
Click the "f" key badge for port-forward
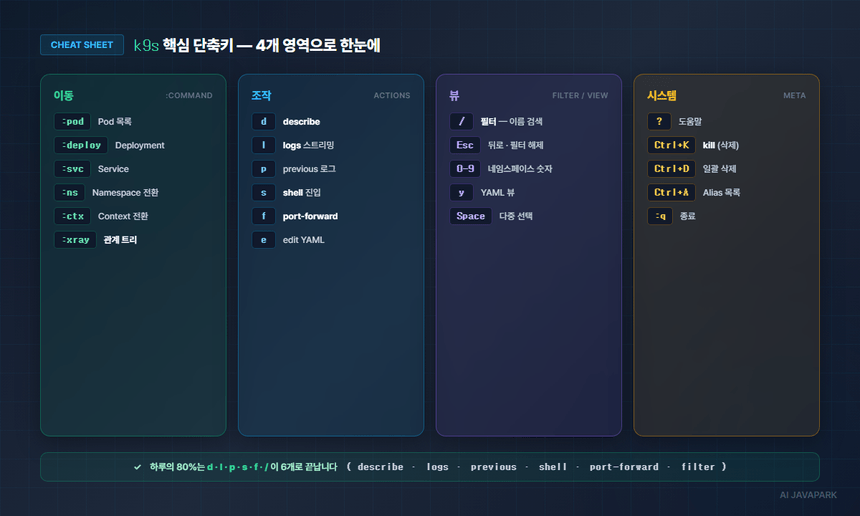[x=263, y=216]
